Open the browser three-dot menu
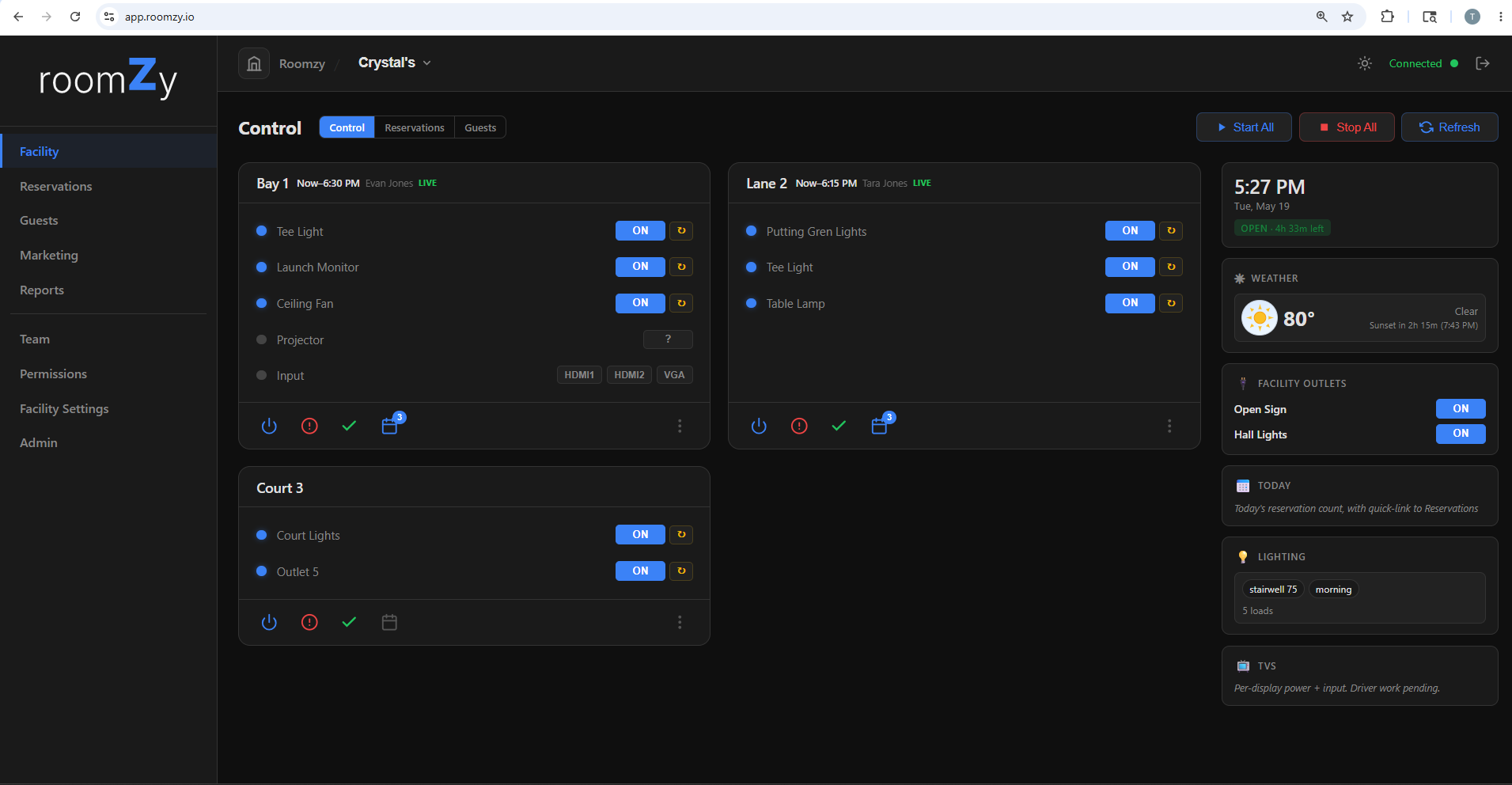 pos(1500,17)
